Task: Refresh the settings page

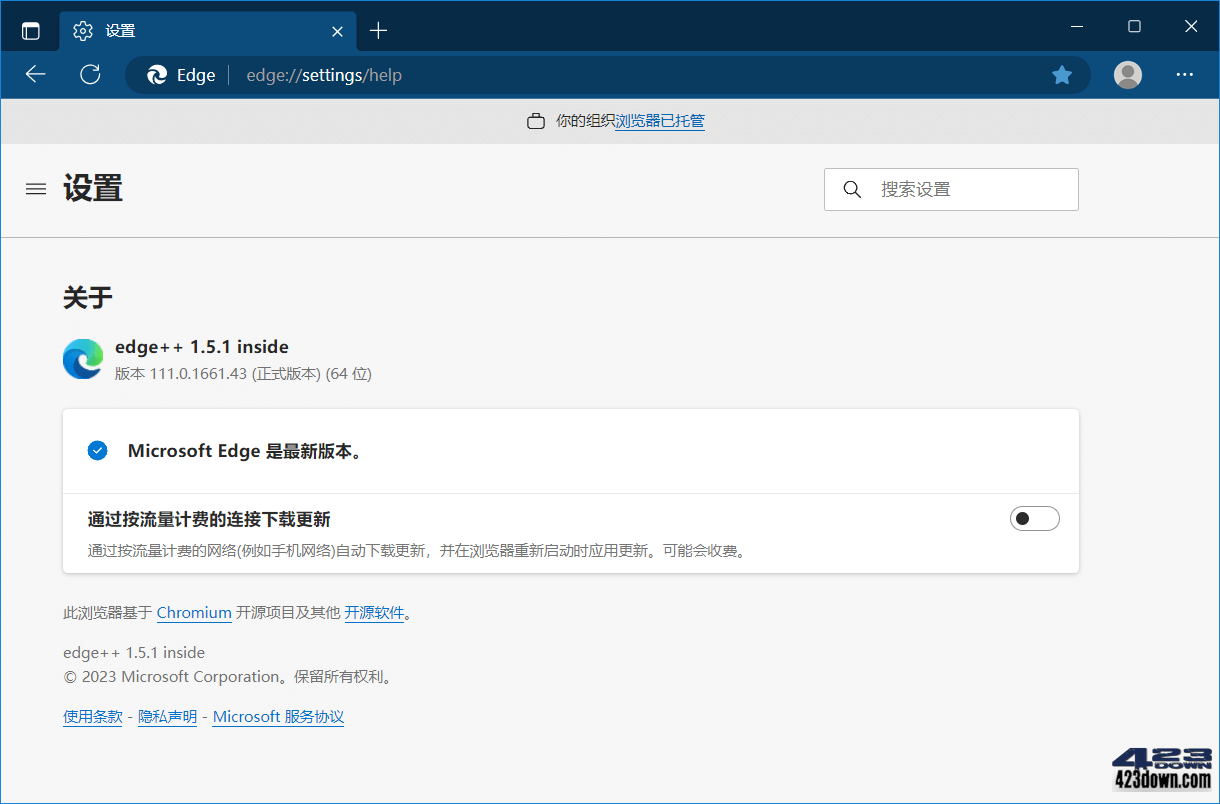Action: [90, 74]
